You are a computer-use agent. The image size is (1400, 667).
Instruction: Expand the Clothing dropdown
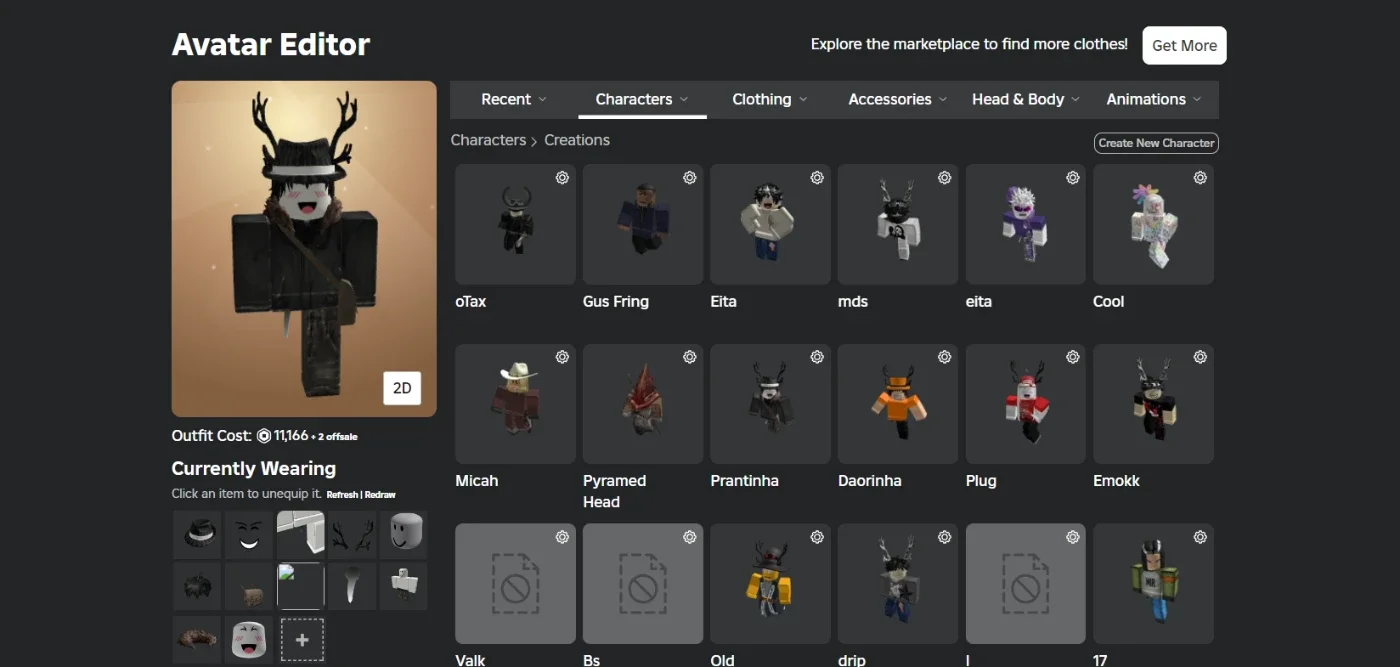(770, 99)
